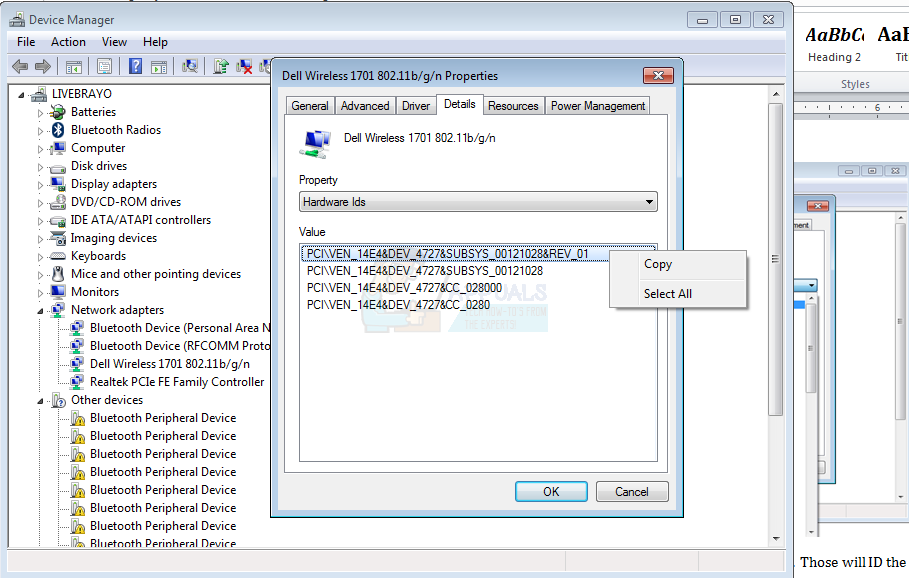
Task: Click the Realtek PCIe FE adapter icon
Action: click(x=77, y=382)
